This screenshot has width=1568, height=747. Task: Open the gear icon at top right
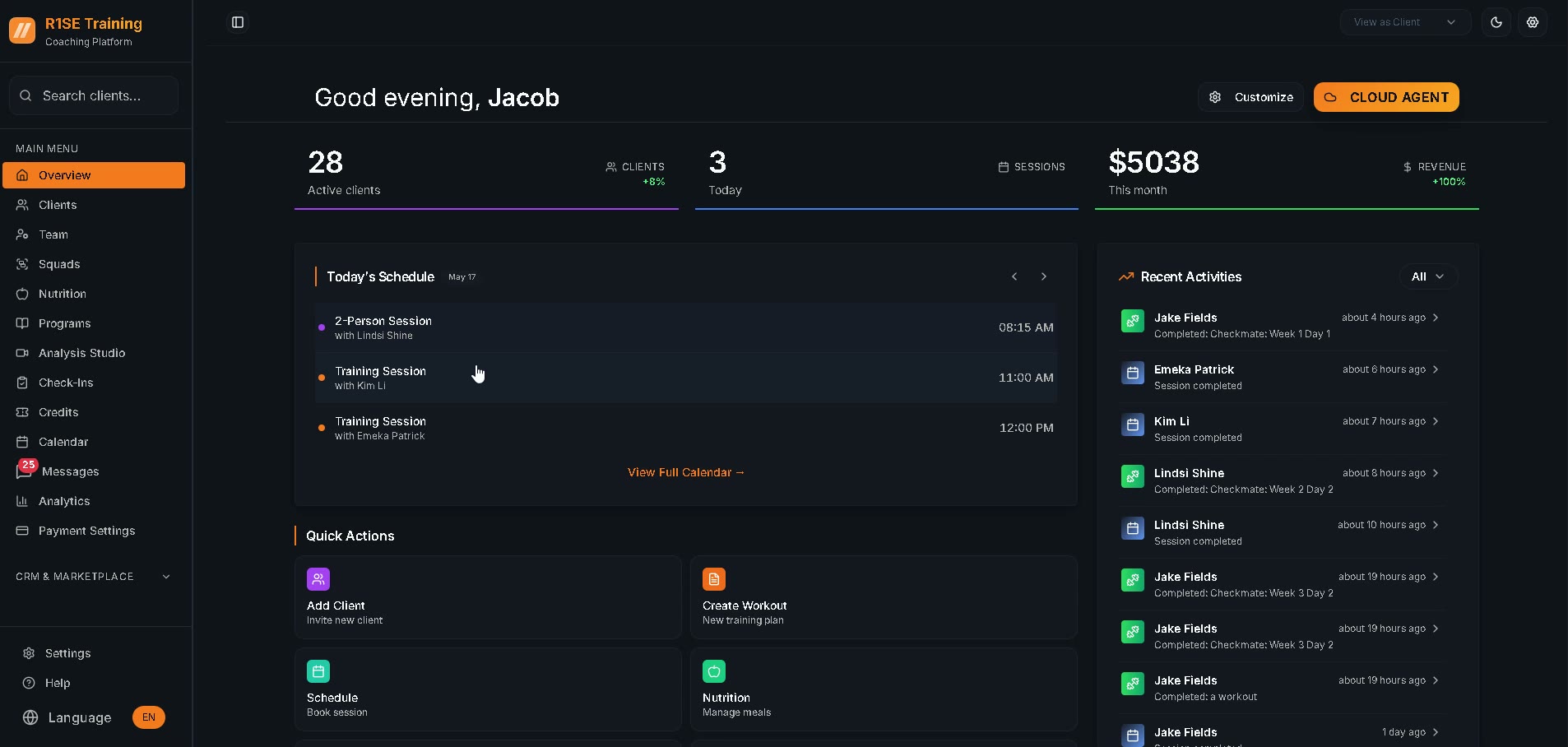1533,22
